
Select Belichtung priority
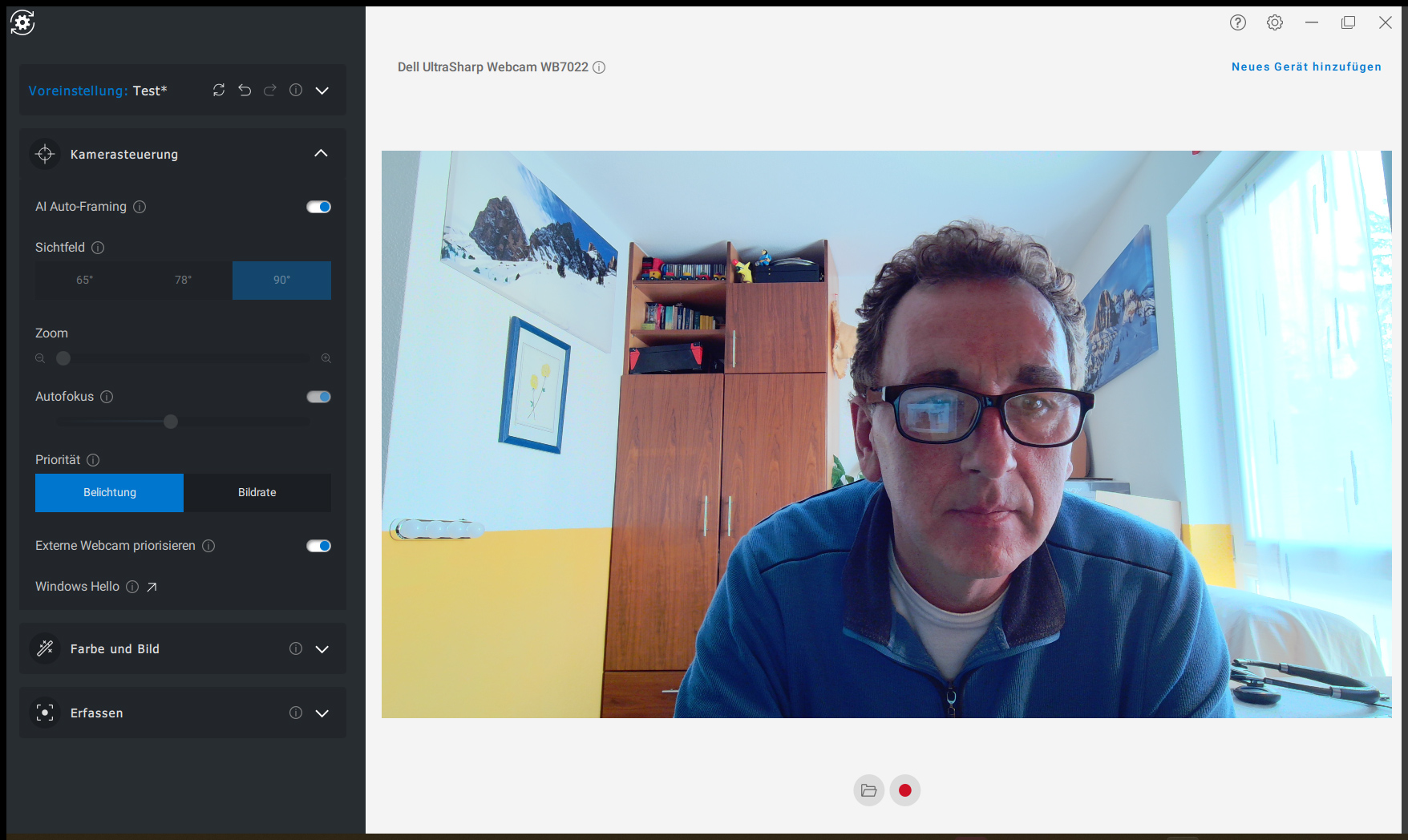coord(109,493)
